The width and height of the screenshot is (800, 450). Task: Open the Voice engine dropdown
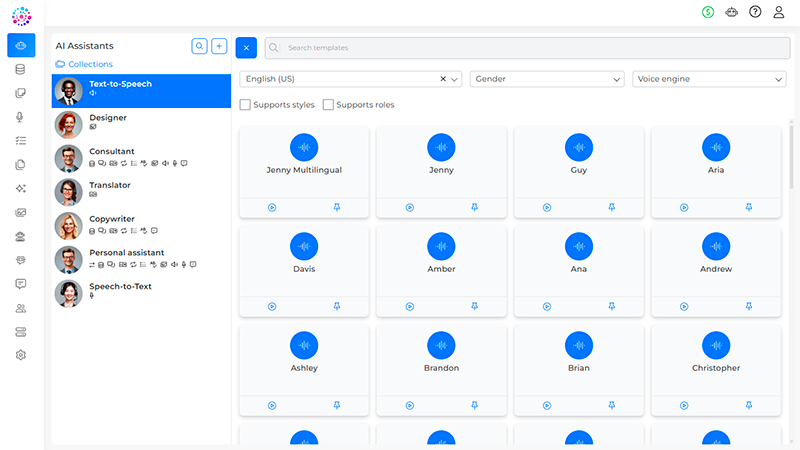[x=709, y=79]
